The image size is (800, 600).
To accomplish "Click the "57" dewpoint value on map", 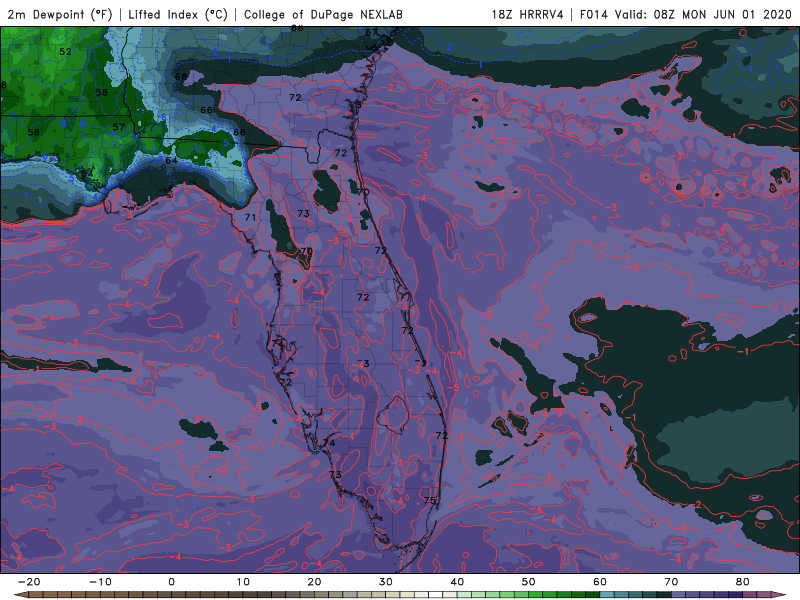I will [118, 127].
